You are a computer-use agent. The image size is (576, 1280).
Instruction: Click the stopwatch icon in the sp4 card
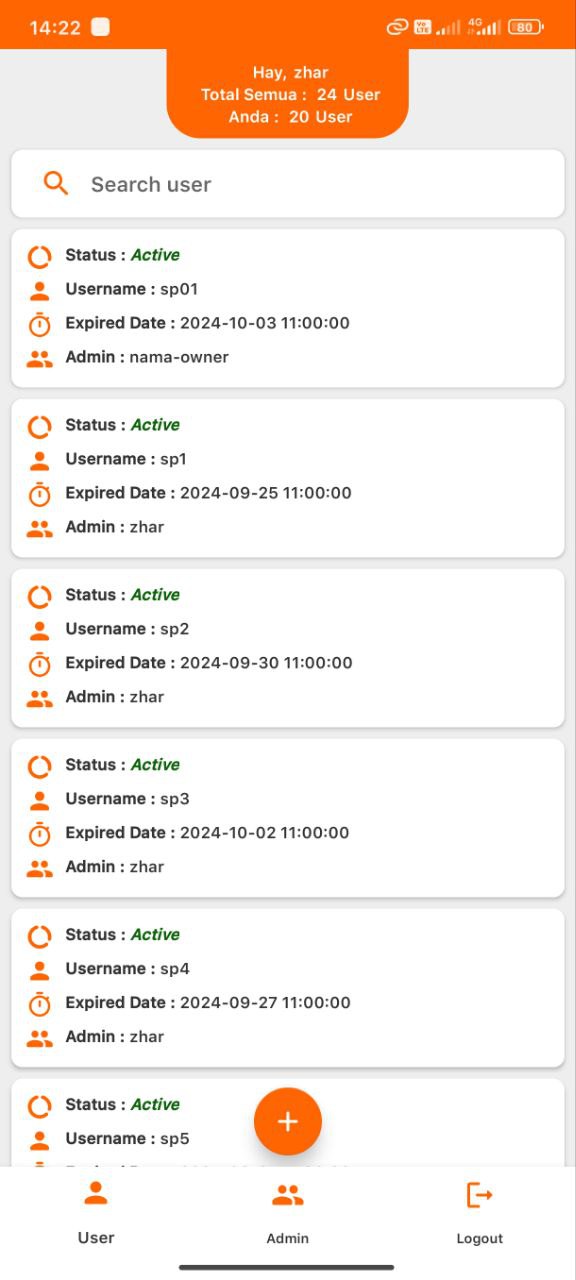39,1003
